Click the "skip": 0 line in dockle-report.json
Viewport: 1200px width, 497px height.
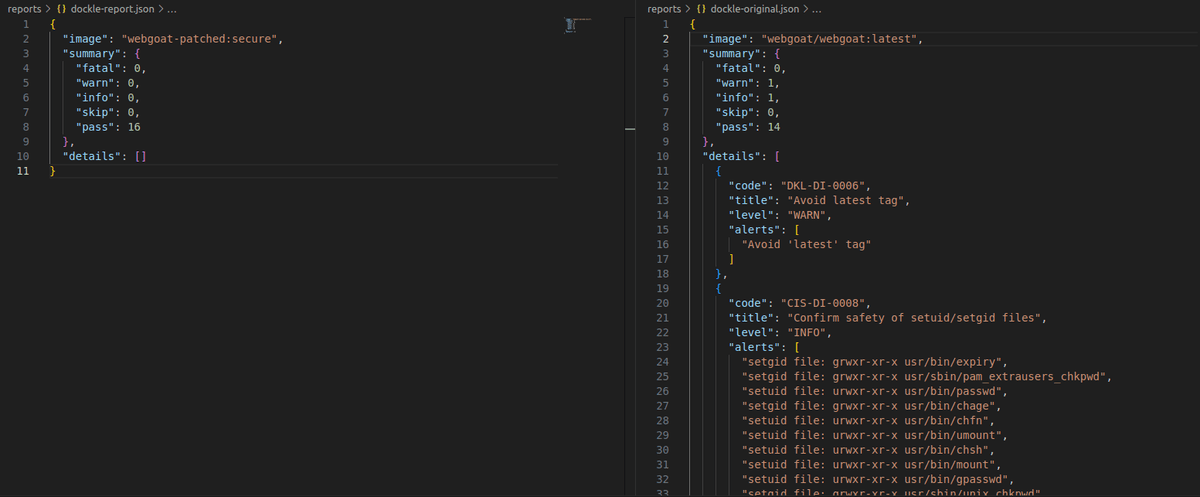108,113
